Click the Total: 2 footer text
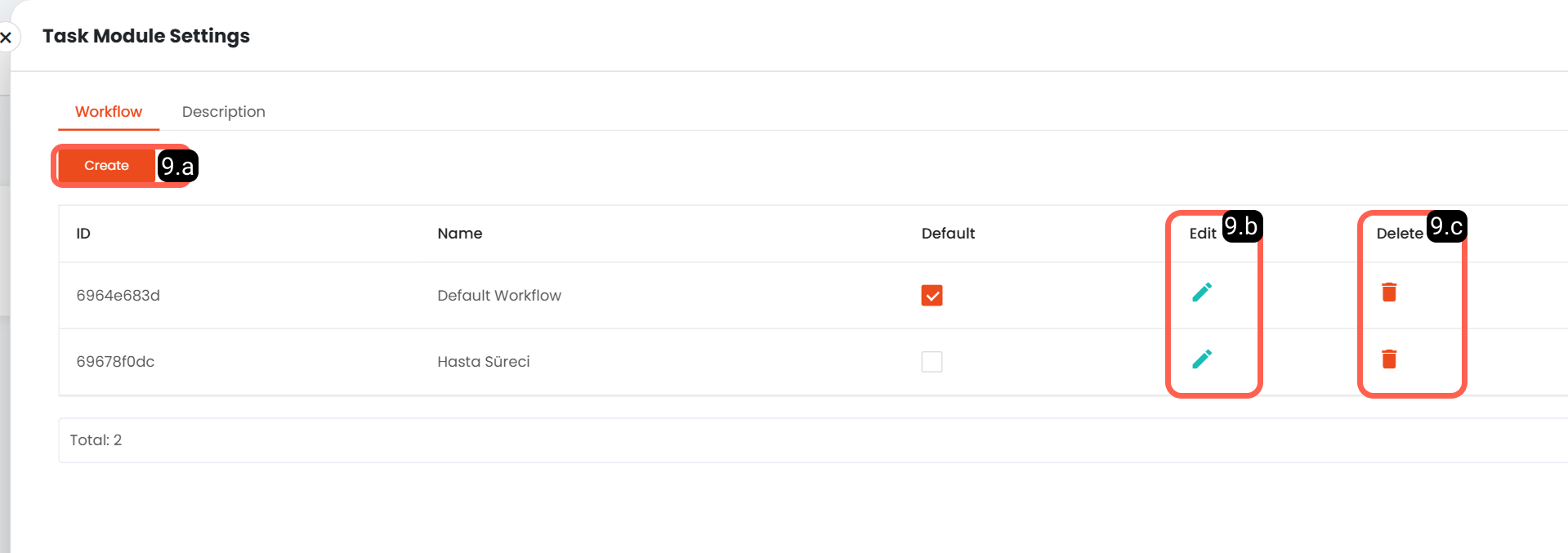This screenshot has height=553, width=1568. tap(96, 440)
